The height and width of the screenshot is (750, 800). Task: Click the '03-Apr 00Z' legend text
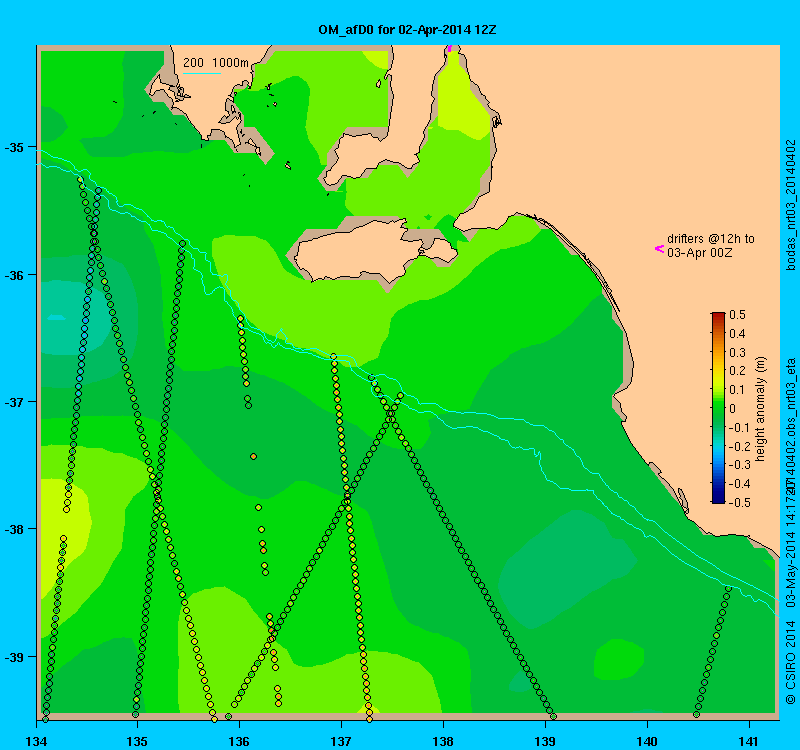point(699,253)
